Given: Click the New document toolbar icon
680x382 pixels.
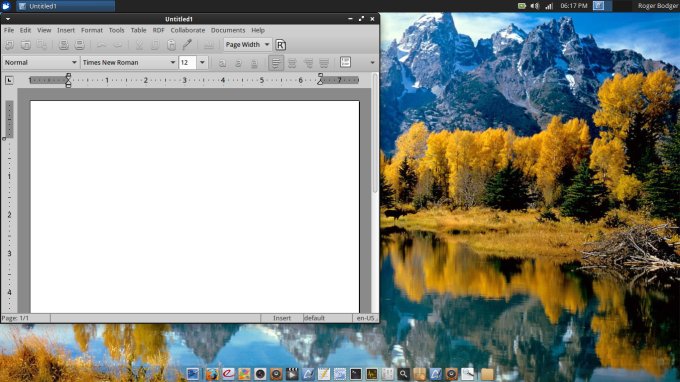Looking at the screenshot, I should coord(9,45).
